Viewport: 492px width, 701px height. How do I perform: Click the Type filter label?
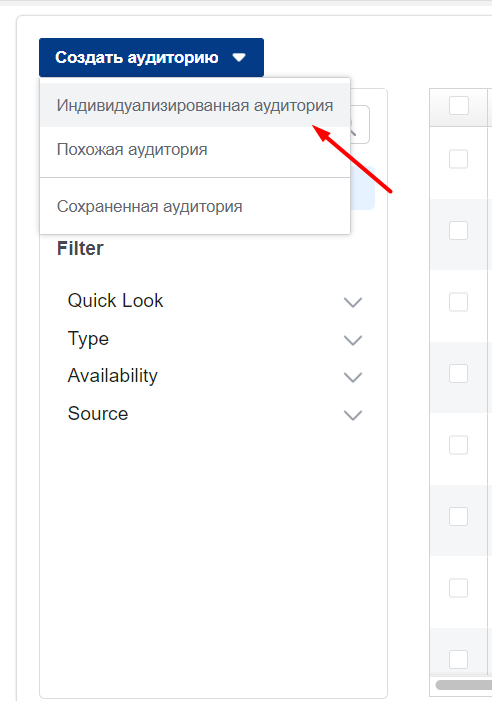(x=88, y=339)
